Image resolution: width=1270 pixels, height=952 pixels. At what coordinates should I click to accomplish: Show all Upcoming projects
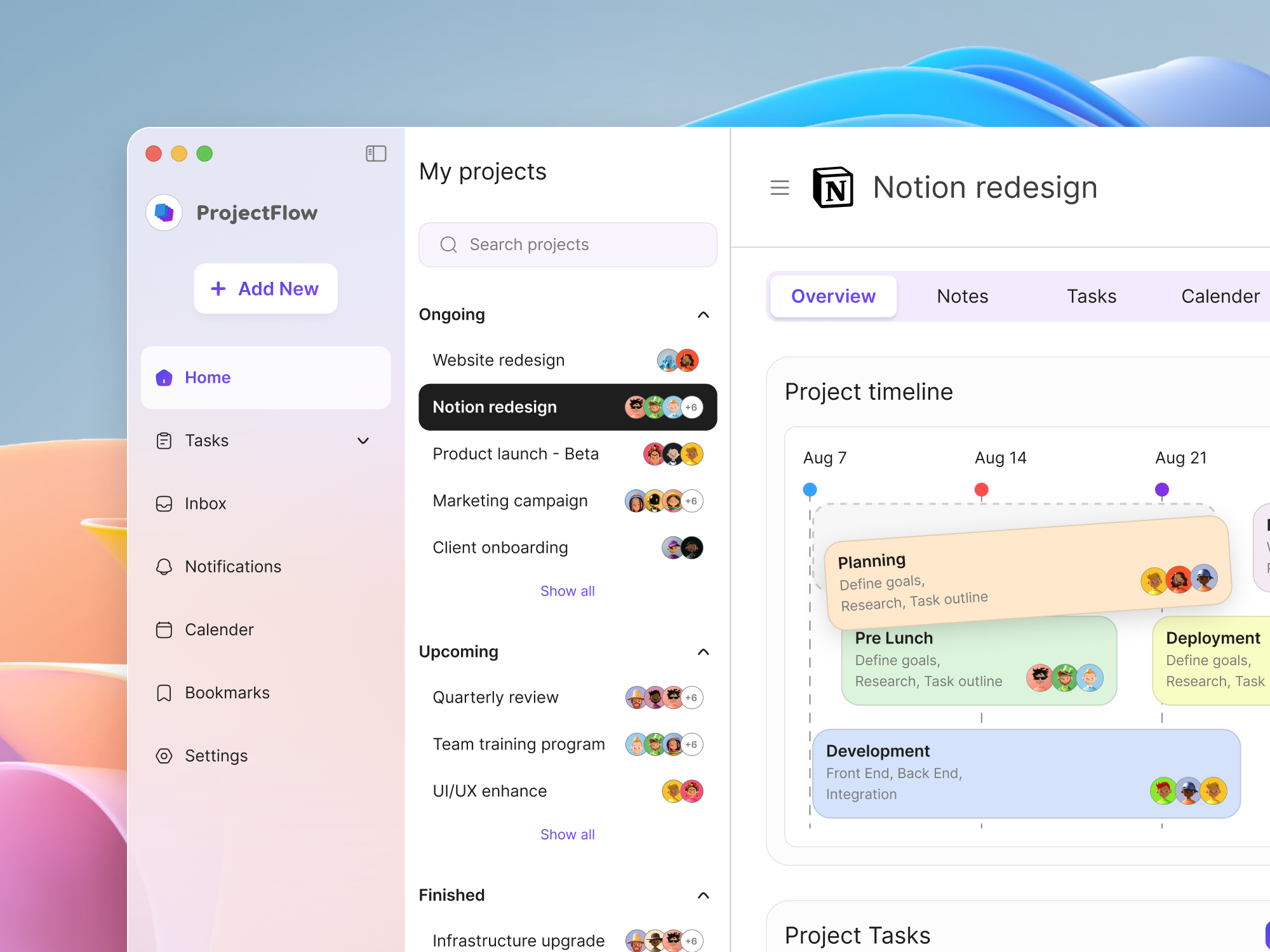[567, 834]
